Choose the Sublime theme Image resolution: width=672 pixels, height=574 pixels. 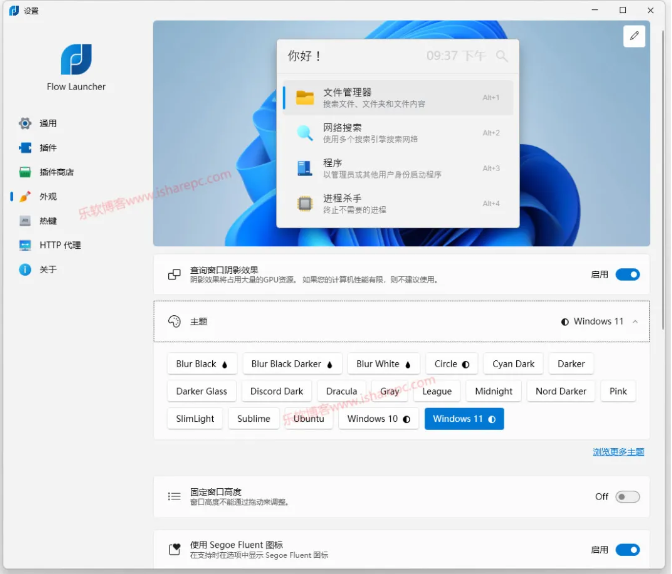[x=254, y=419]
